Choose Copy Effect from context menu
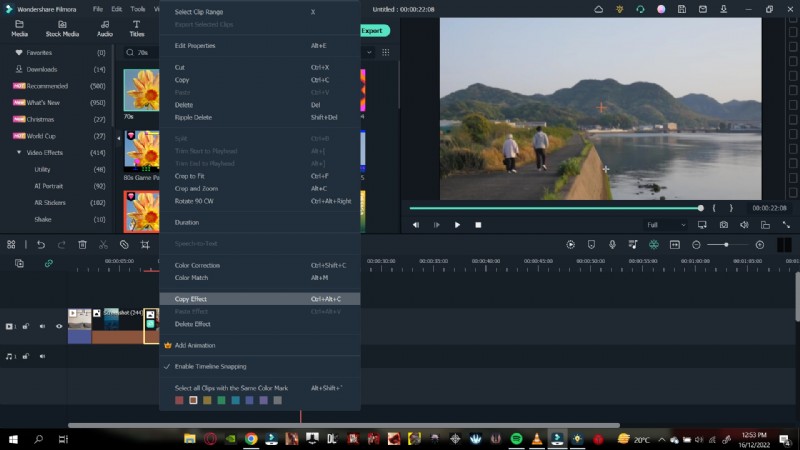Viewport: 800px width, 450px height. [188, 299]
